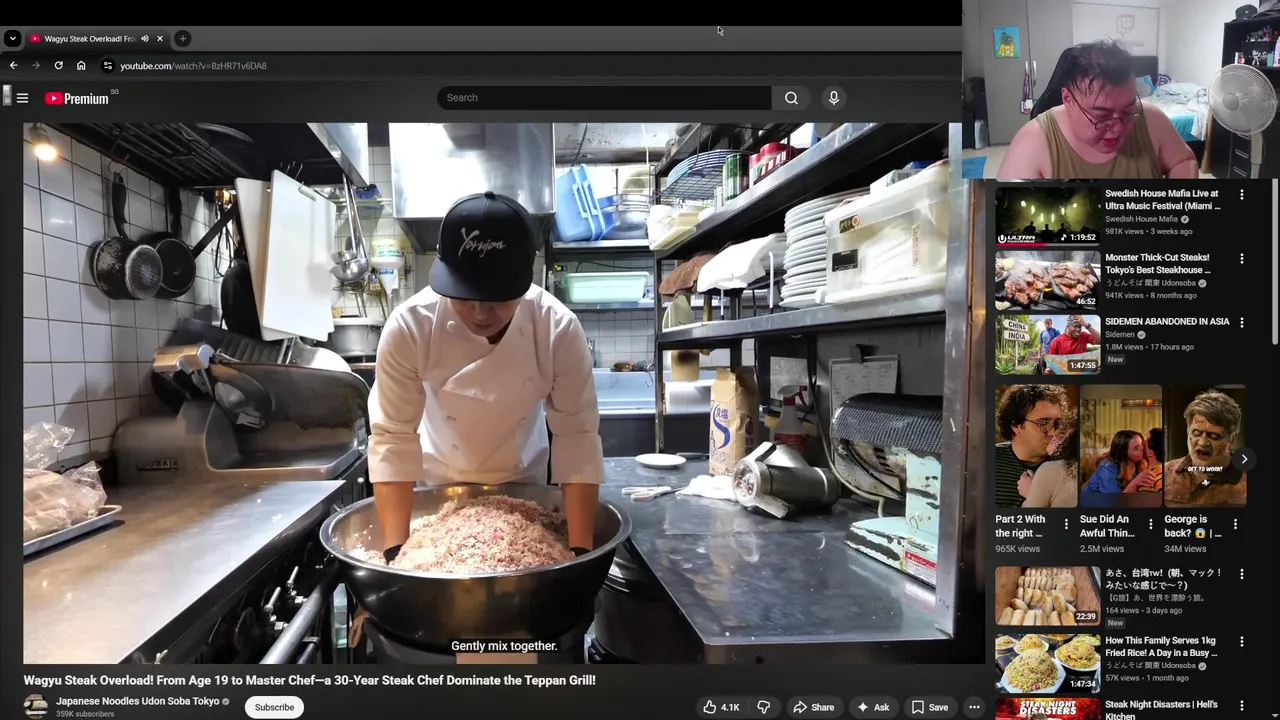Open more actions ellipsis under the video
Screen dimensions: 1280x720
click(974, 707)
